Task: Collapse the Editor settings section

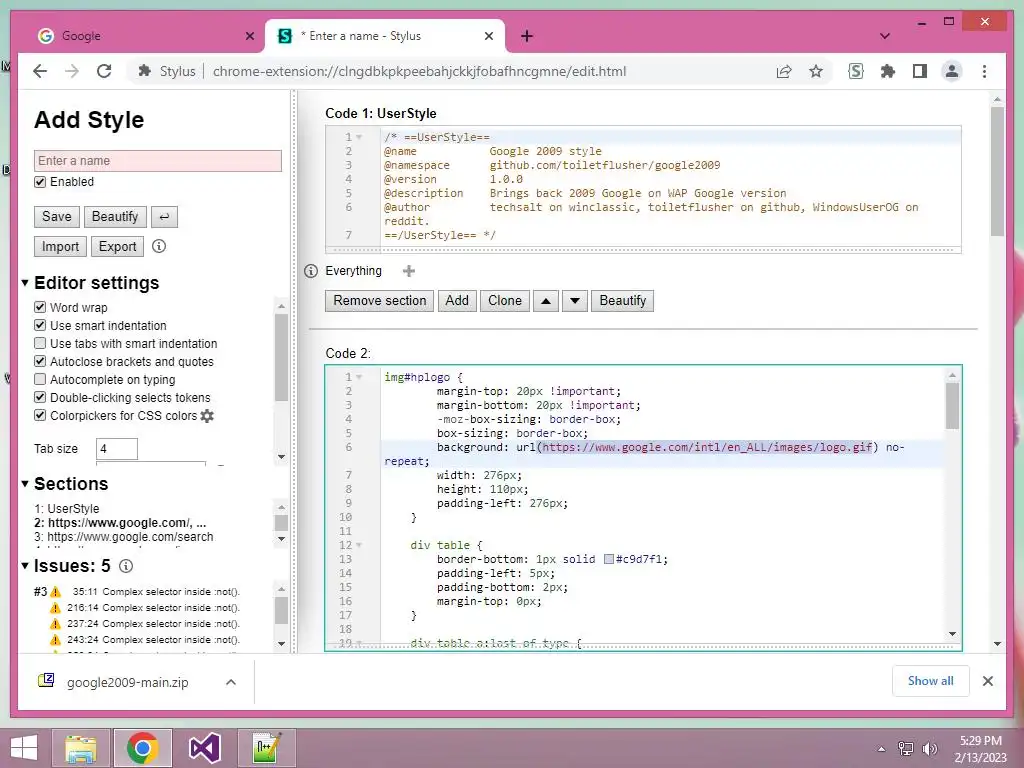Action: pos(25,283)
